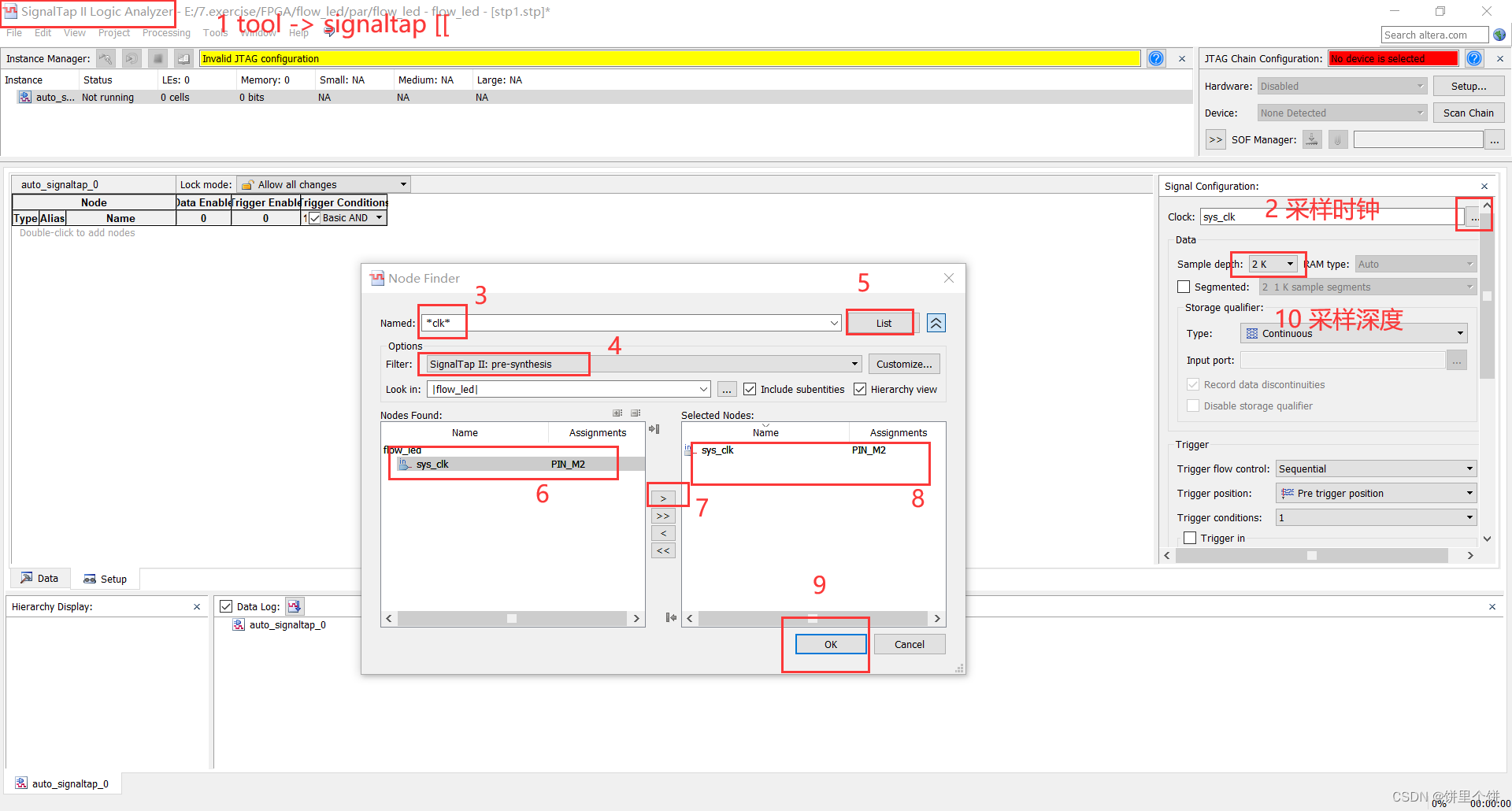The width and height of the screenshot is (1512, 811).
Task: Open Instance Manager help icon
Action: coord(1156,58)
